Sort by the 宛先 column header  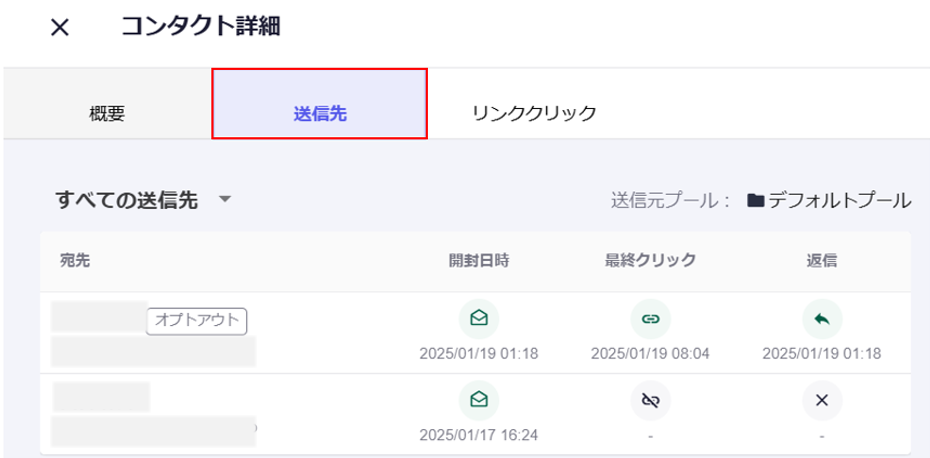point(75,260)
